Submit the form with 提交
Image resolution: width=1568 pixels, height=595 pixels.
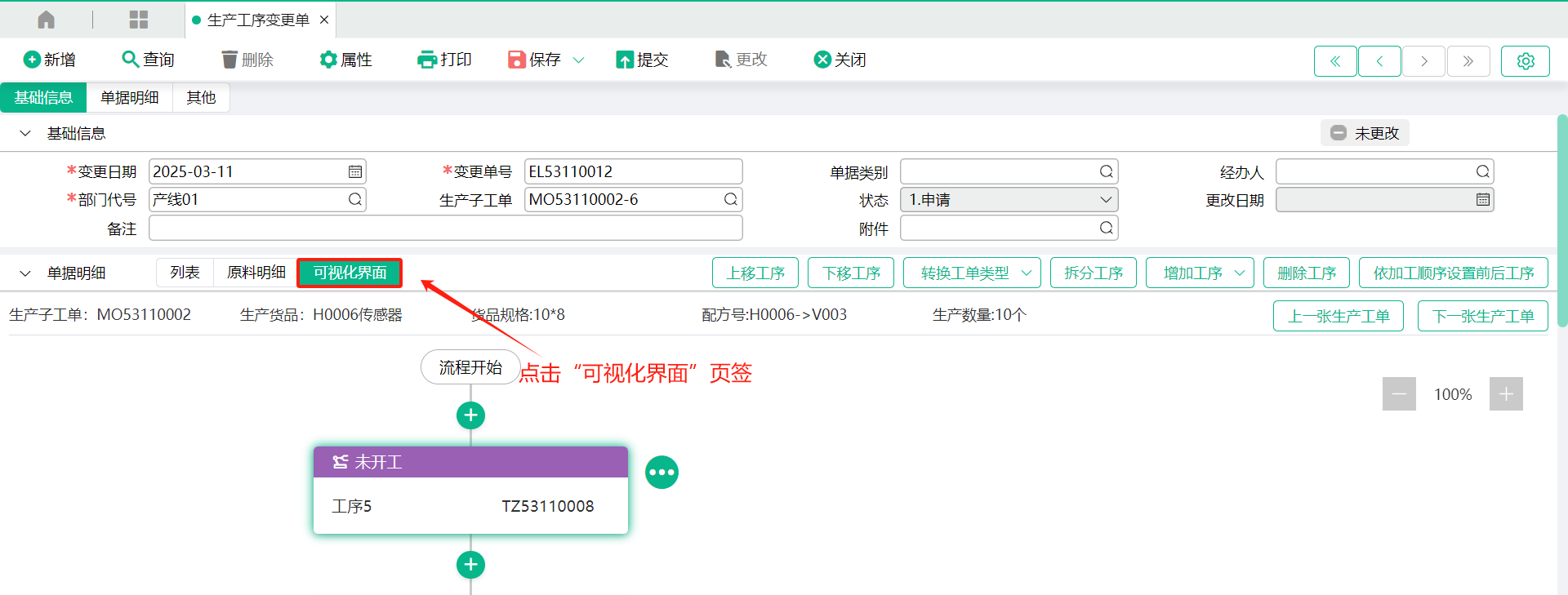click(643, 60)
